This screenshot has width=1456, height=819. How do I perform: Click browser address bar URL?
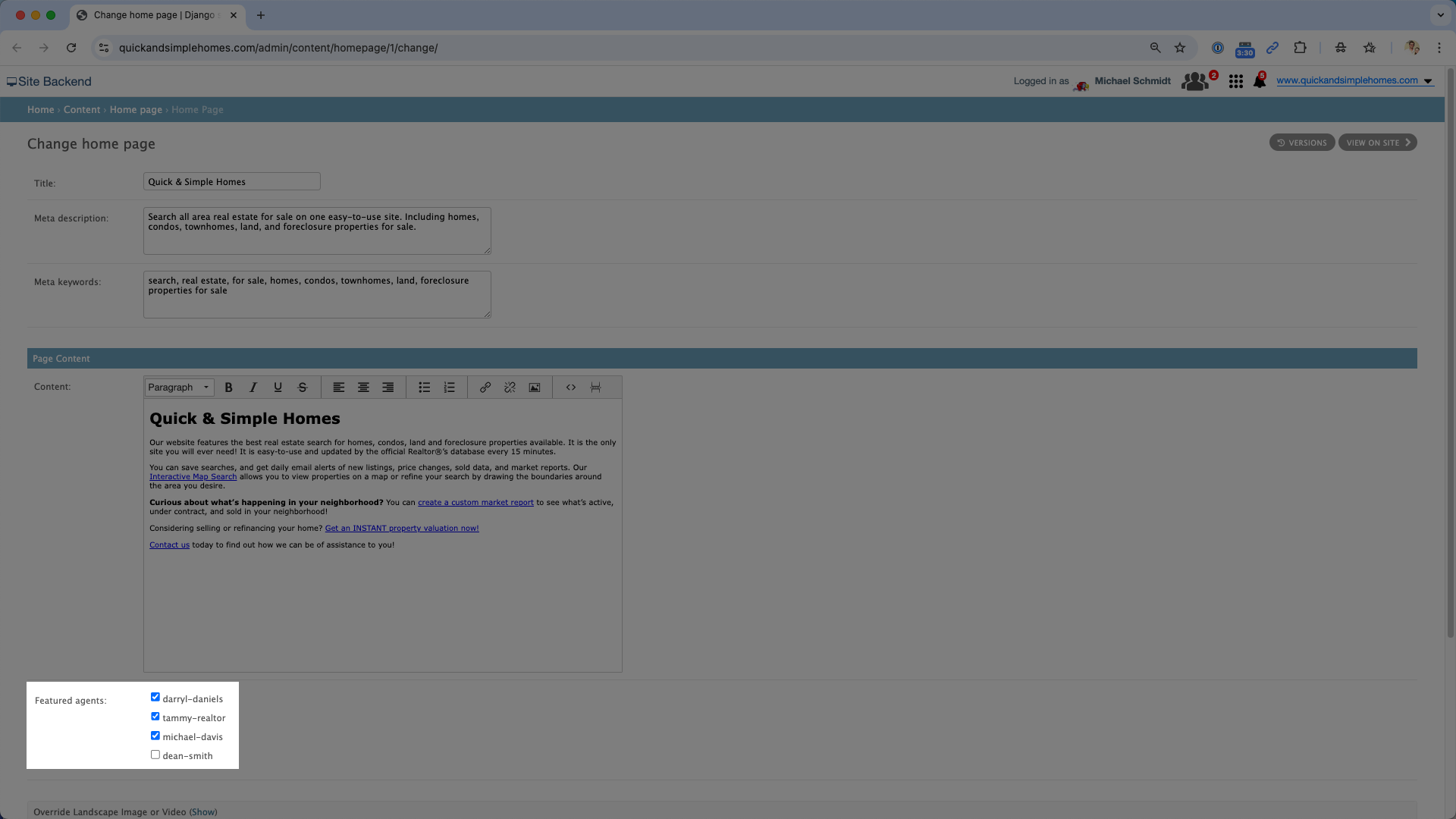click(278, 48)
